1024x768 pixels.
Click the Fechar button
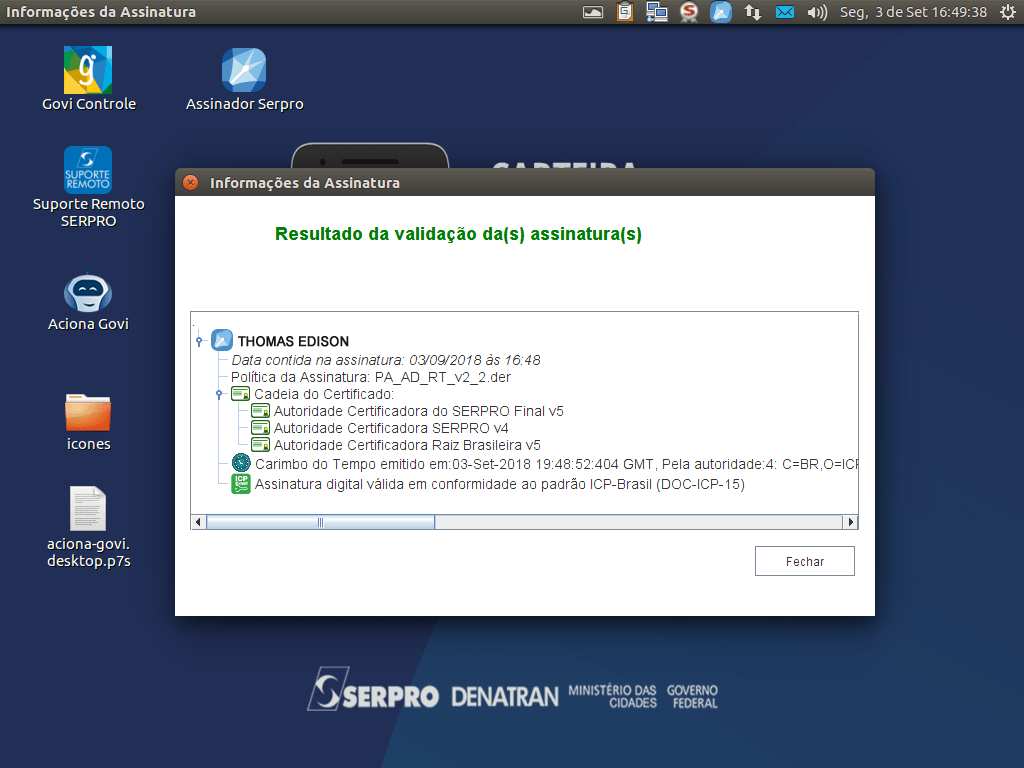tap(805, 561)
